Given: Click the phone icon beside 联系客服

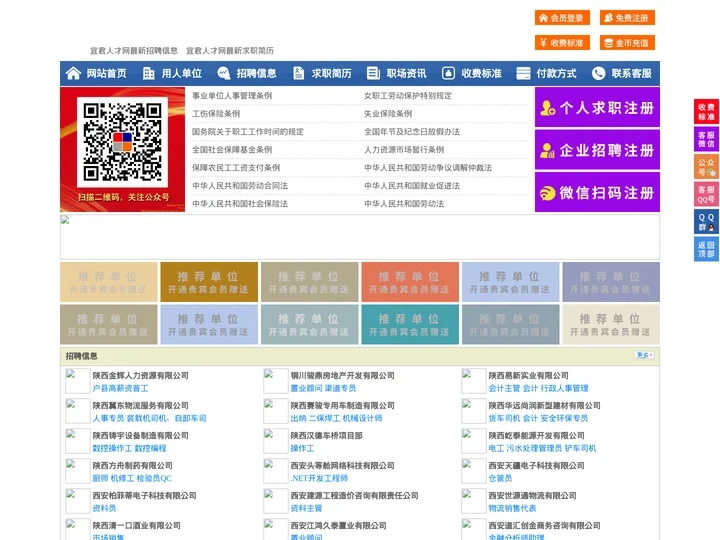Looking at the screenshot, I should pyautogui.click(x=598, y=73).
